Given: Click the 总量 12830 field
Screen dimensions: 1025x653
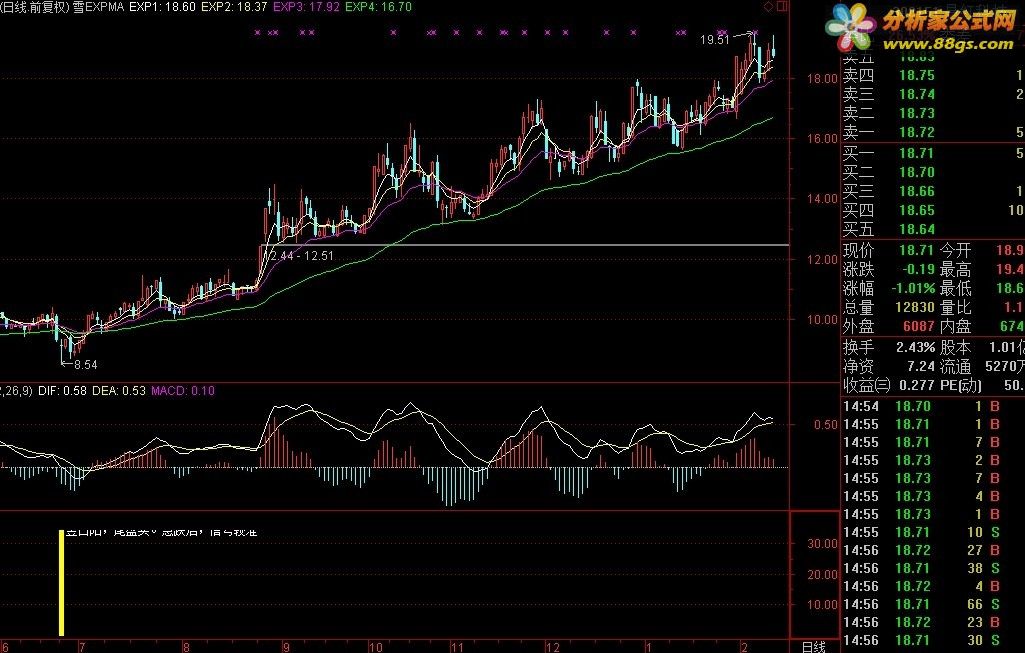Looking at the screenshot, I should pos(889,307).
